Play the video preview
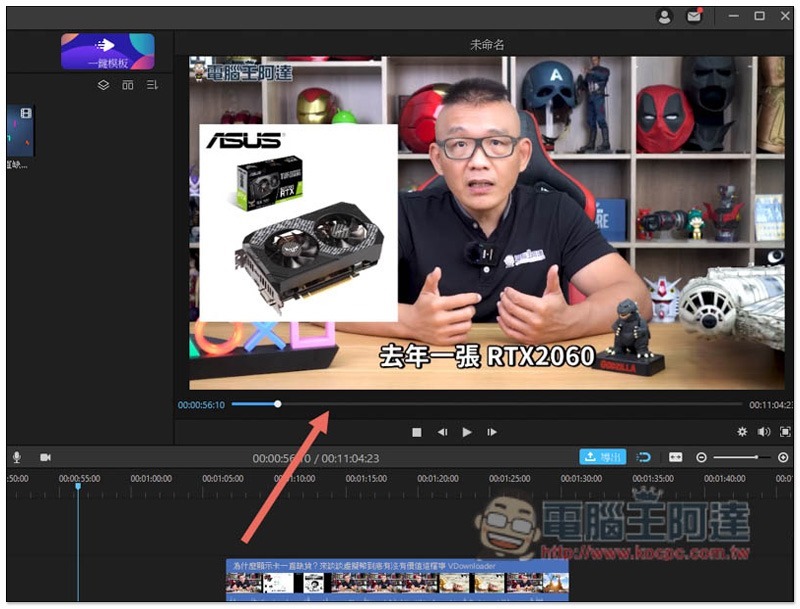 tap(467, 432)
